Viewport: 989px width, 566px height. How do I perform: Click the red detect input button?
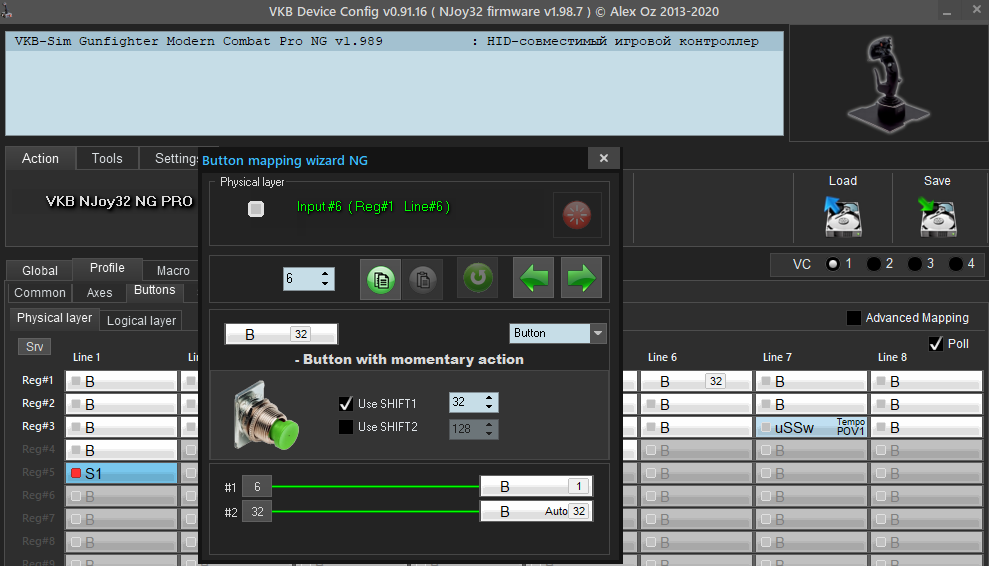coord(576,215)
